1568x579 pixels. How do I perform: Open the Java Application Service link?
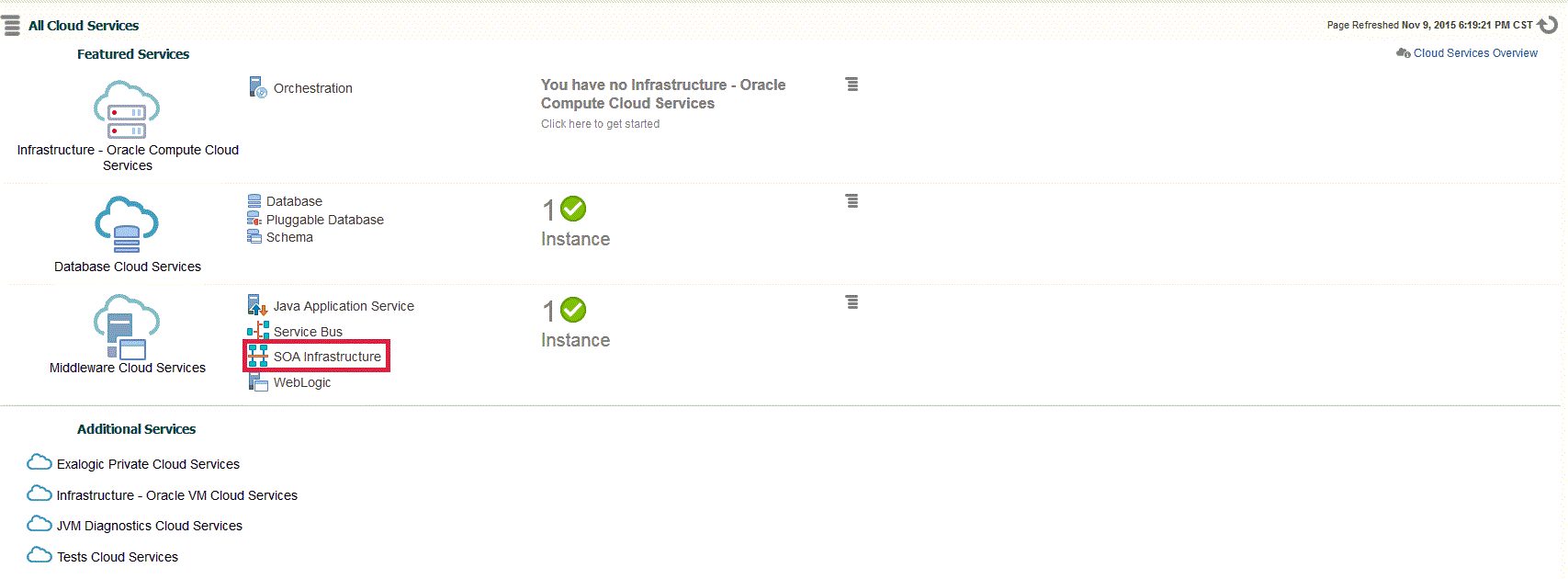[x=344, y=306]
